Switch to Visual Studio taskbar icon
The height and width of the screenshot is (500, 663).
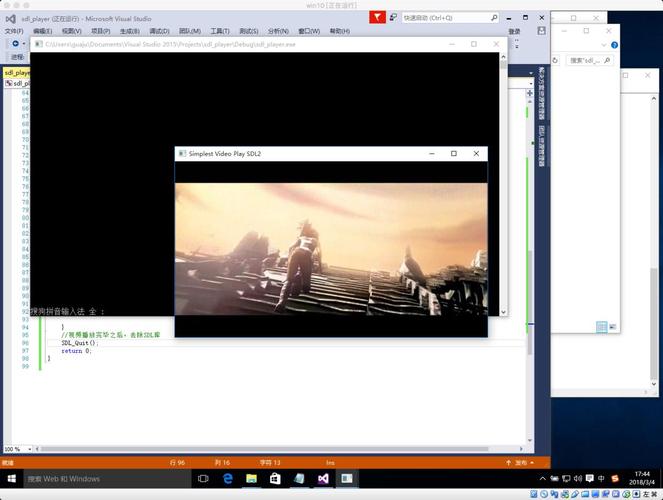click(x=323, y=478)
